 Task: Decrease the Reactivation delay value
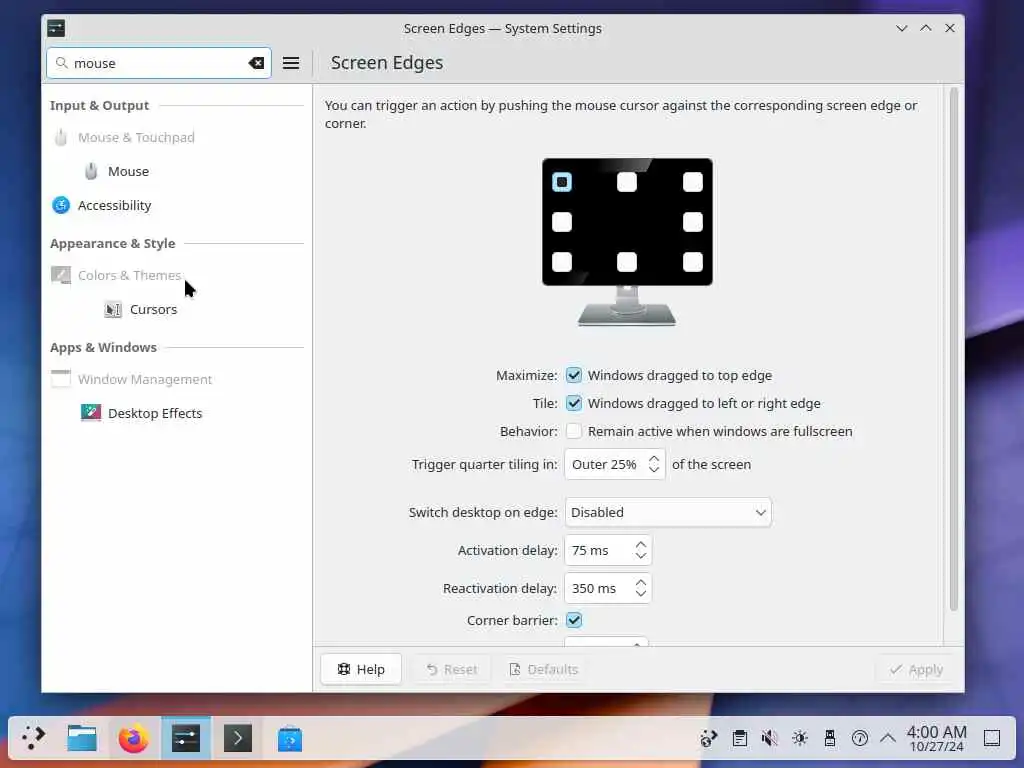click(641, 594)
